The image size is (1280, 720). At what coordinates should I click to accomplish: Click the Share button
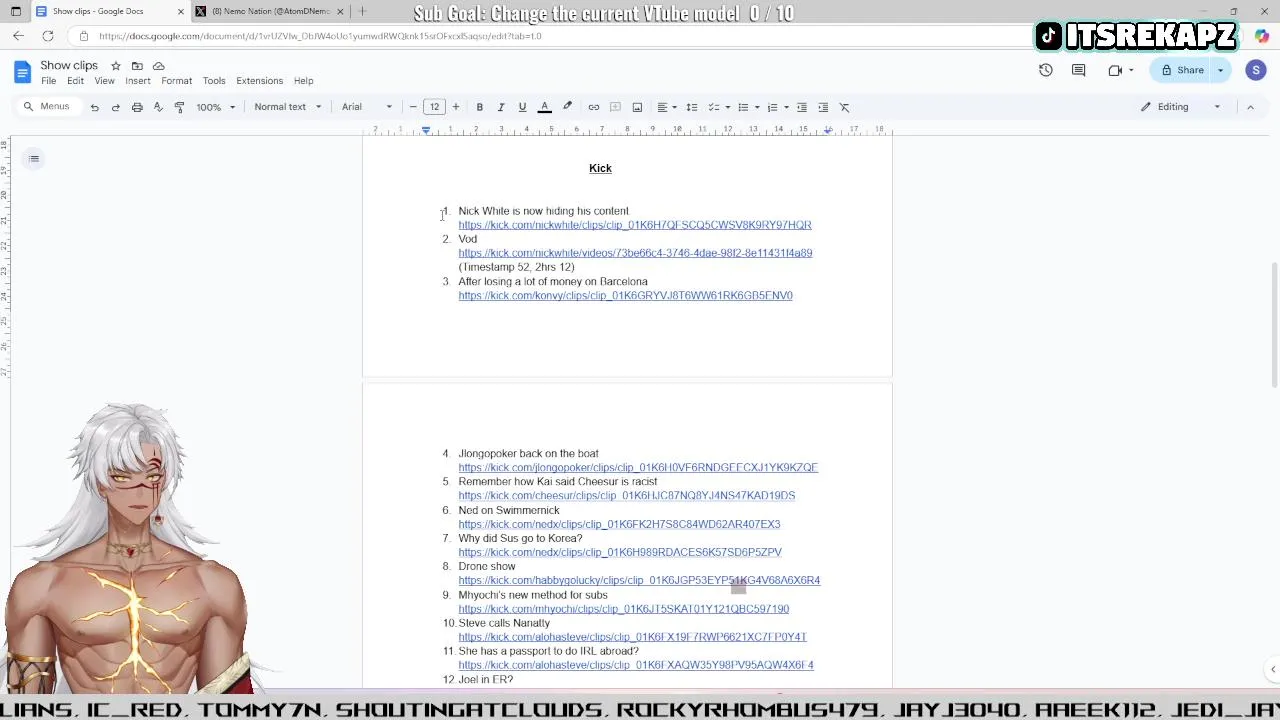click(x=1182, y=70)
